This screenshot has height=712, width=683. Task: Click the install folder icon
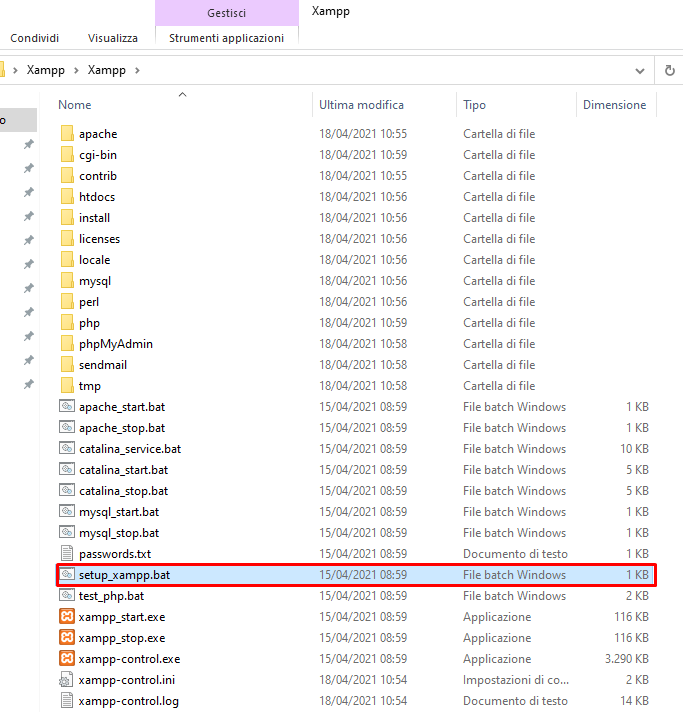point(67,218)
